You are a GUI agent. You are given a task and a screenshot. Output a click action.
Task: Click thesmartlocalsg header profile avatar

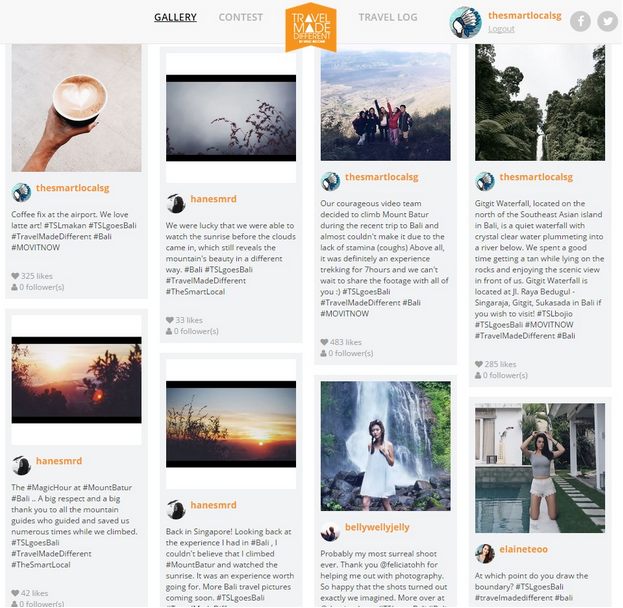click(x=466, y=22)
